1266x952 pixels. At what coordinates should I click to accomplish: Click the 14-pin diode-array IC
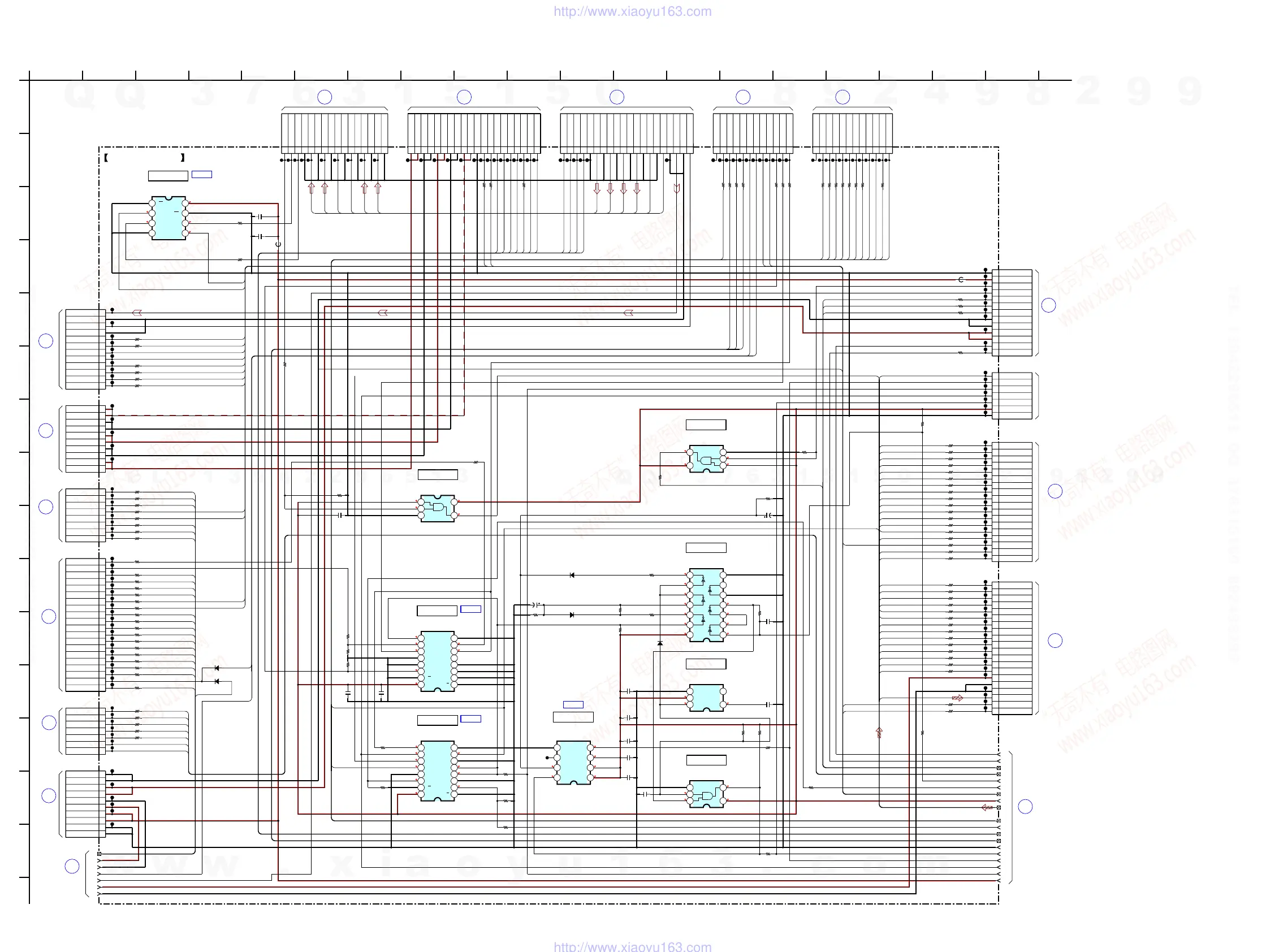coord(706,605)
